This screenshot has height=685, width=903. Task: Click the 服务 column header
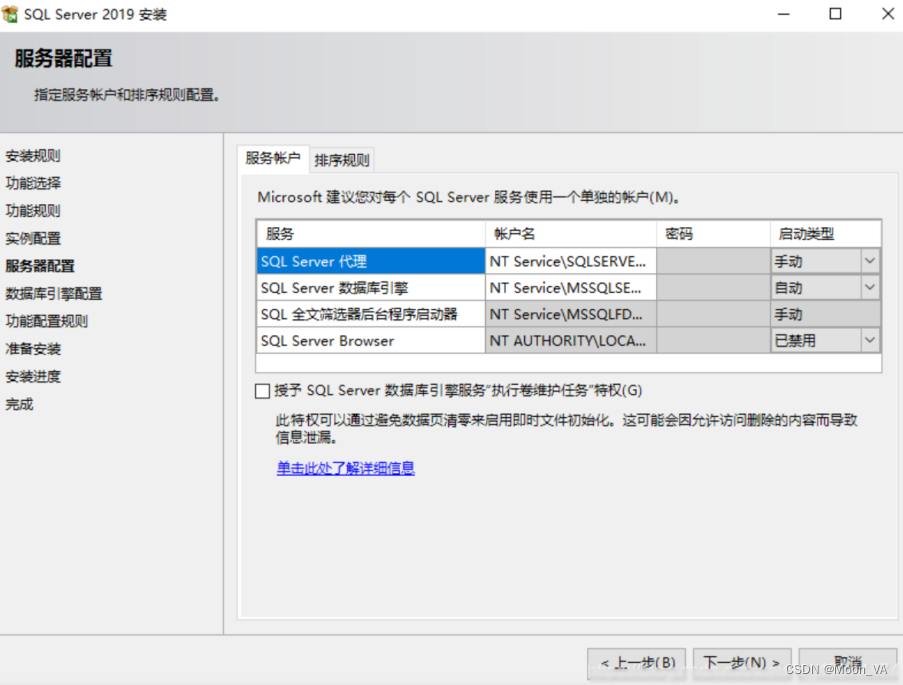[371, 234]
